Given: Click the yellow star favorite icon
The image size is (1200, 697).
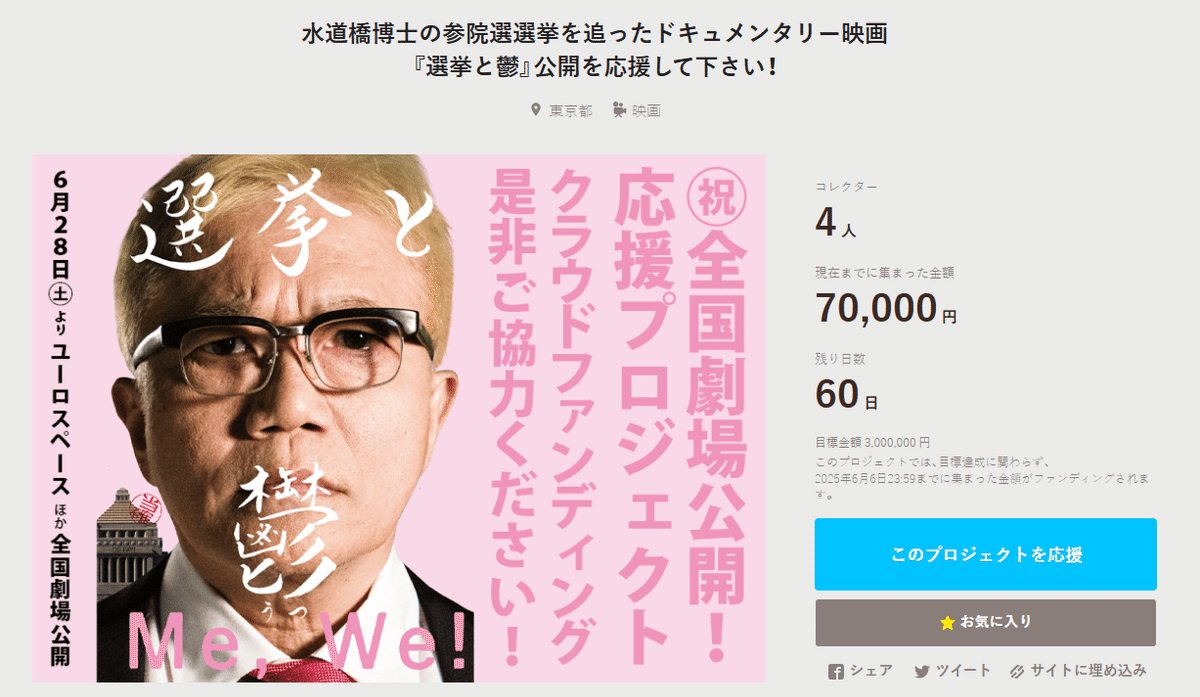Looking at the screenshot, I should [948, 622].
